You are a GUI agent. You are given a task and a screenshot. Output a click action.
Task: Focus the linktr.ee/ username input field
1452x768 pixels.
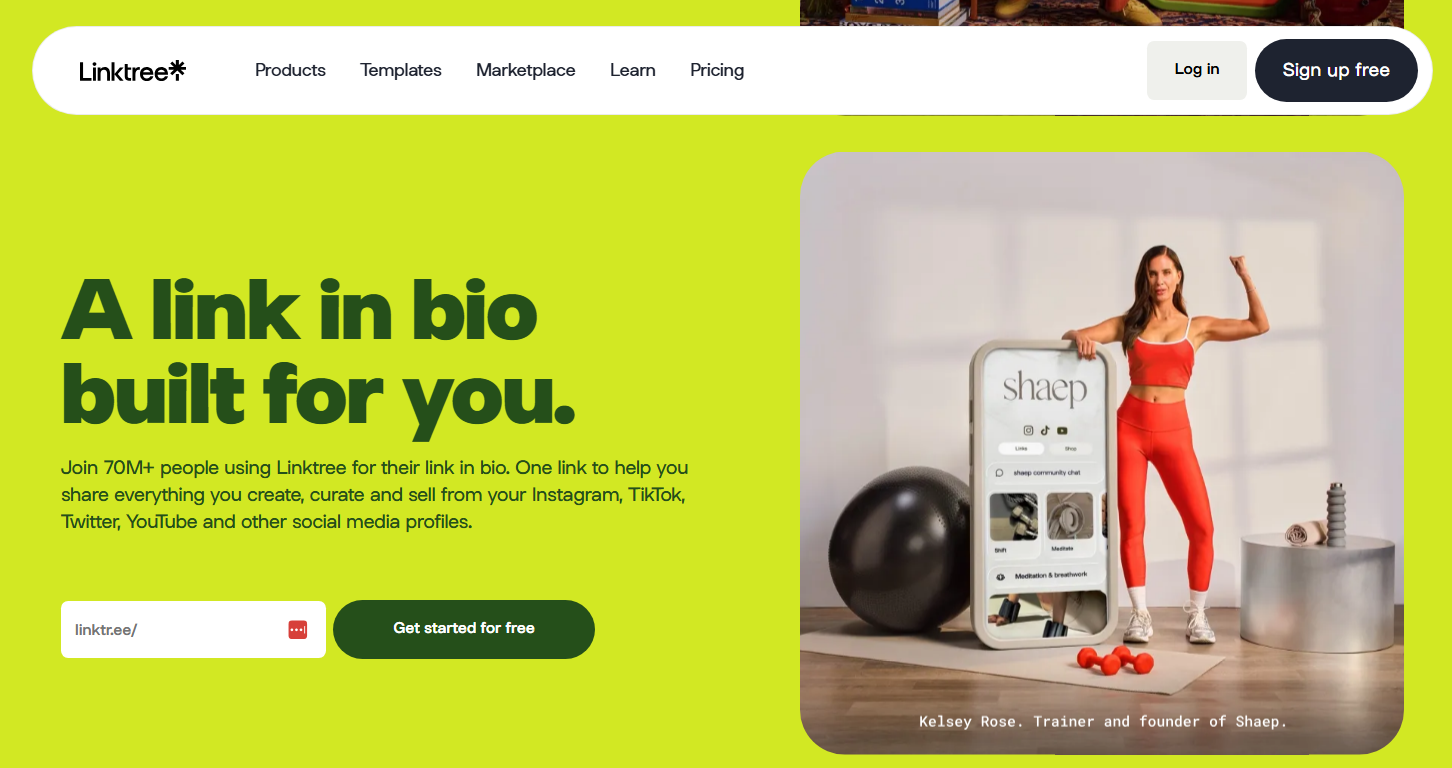pos(193,629)
